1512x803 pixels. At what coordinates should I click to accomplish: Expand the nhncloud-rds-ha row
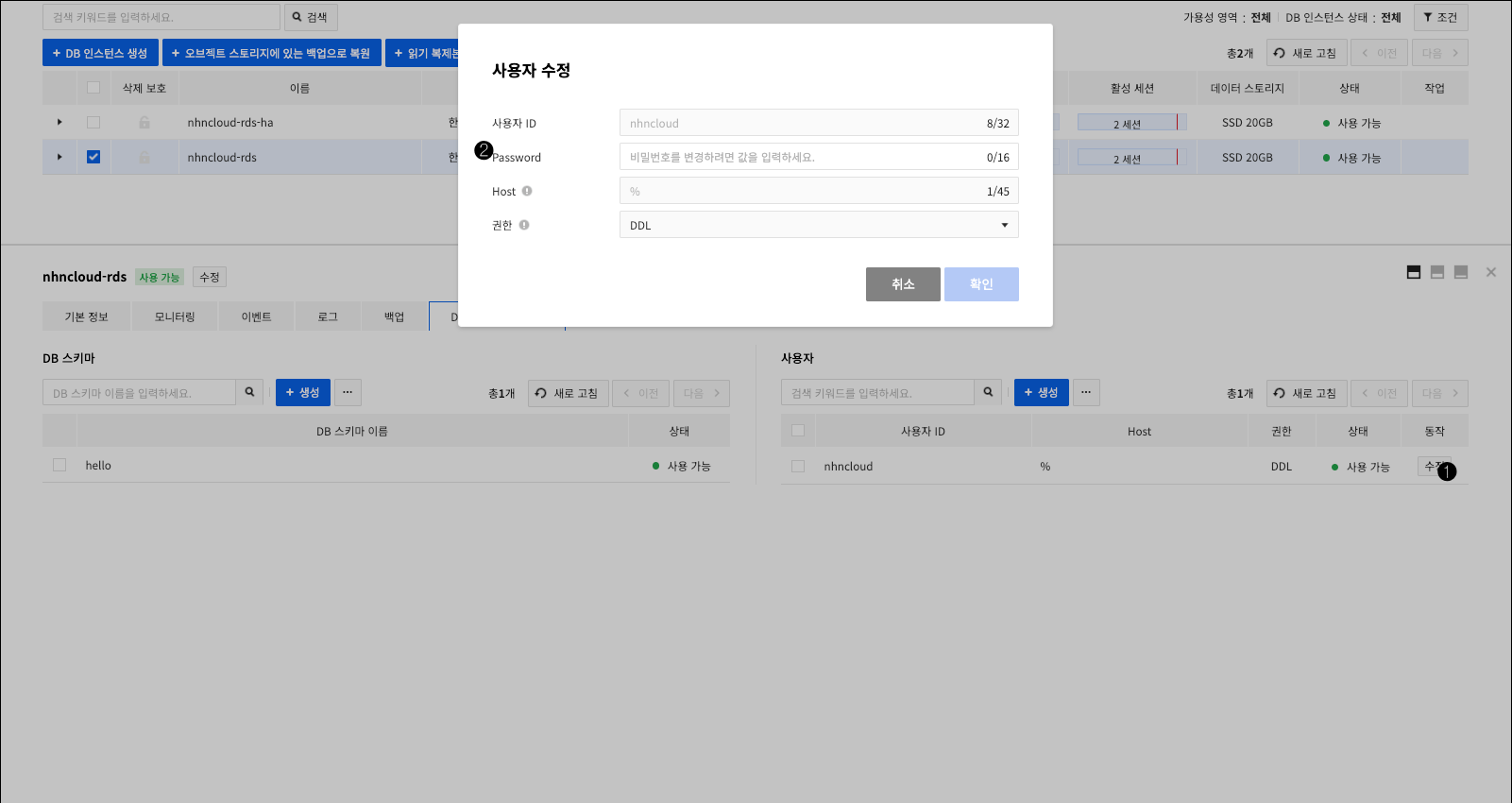click(x=59, y=122)
